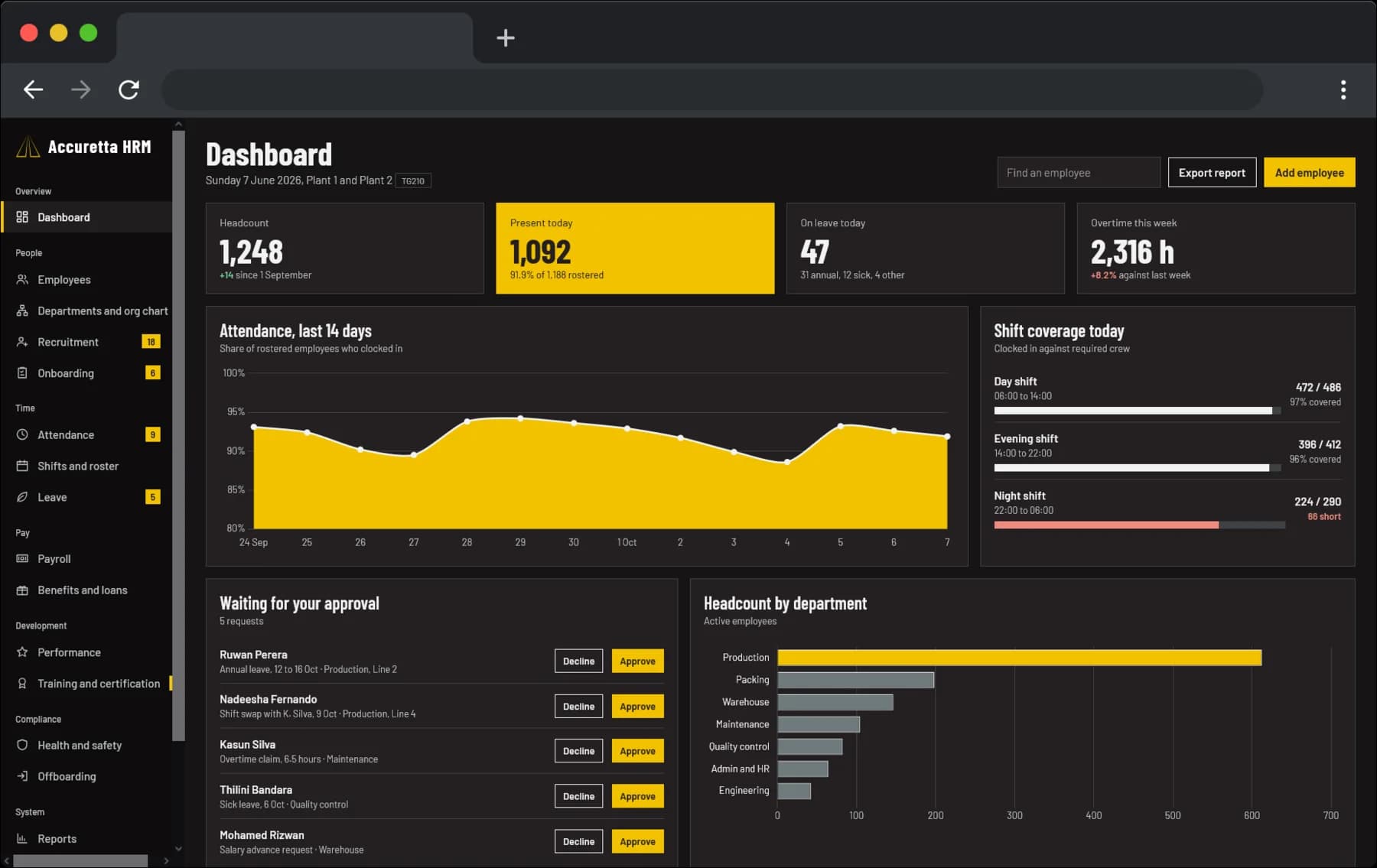Click the Dashboard grid icon in sidebar

pyautogui.click(x=22, y=217)
